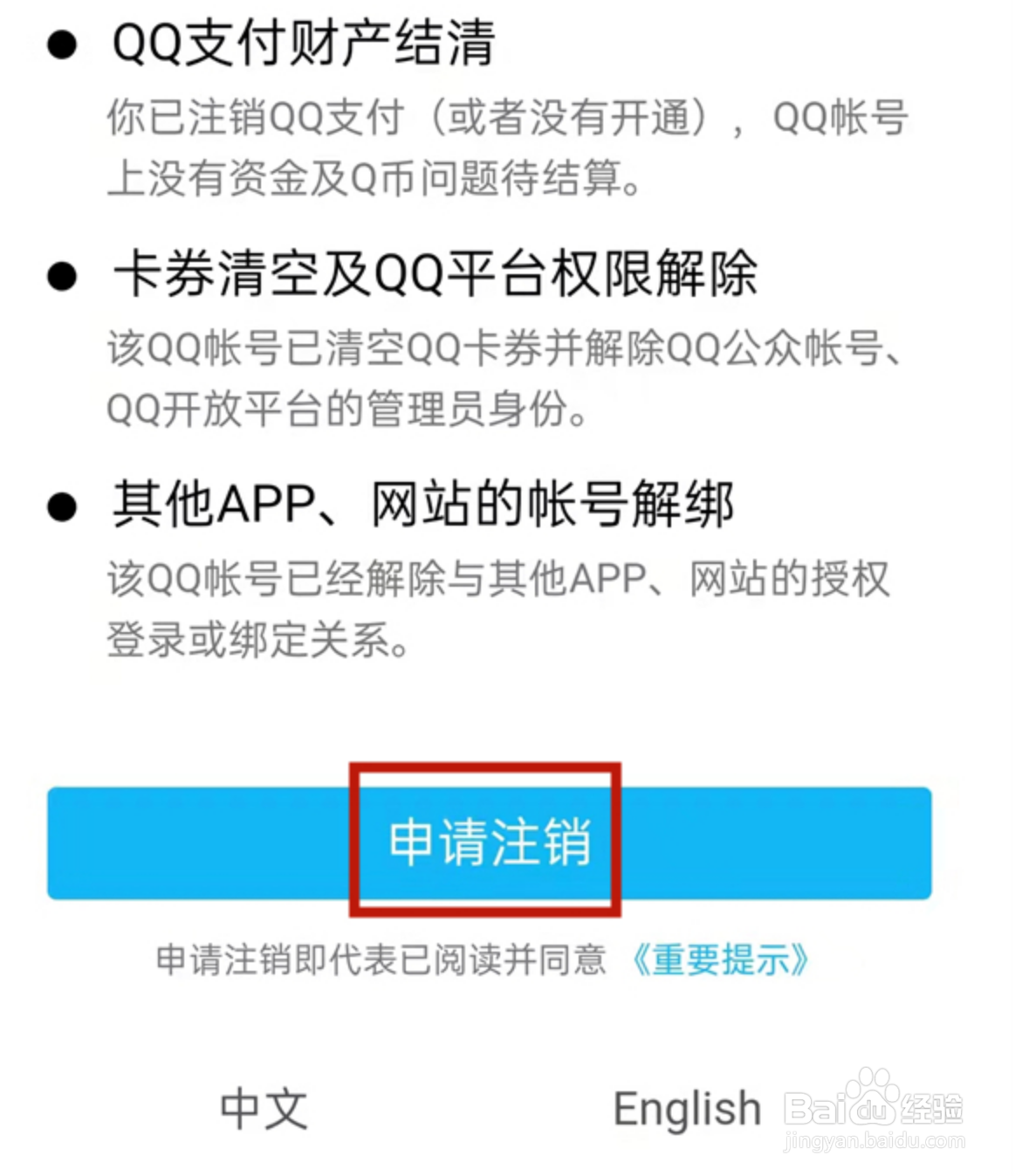Select the 其他APP、网站的帐号解绑 heading
The image size is (1022, 1176).
pyautogui.click(x=422, y=505)
